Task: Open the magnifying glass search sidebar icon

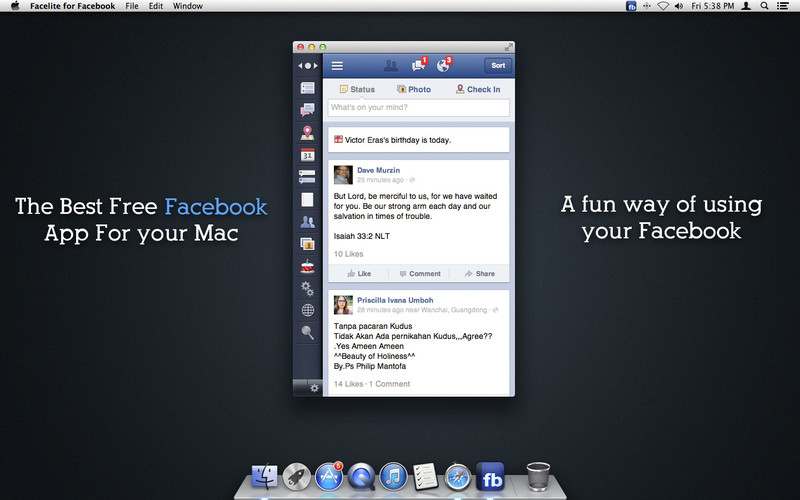Action: [307, 333]
